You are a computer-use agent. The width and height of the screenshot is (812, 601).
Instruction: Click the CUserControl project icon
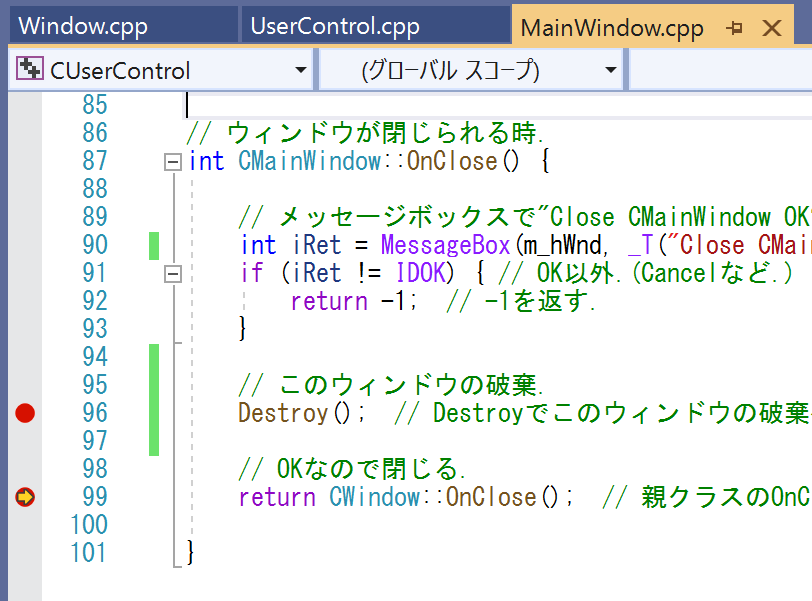click(29, 69)
